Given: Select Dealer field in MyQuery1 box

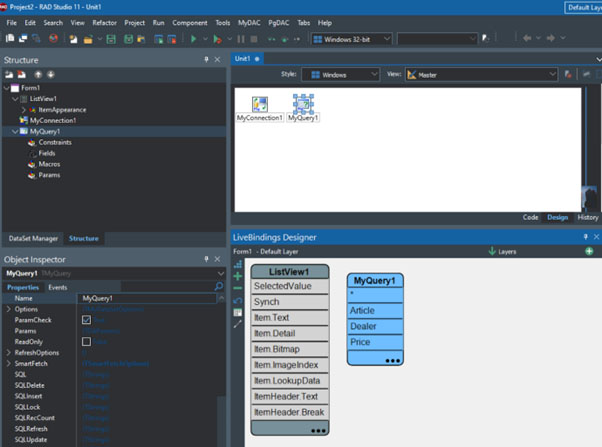Looking at the screenshot, I should coord(375,326).
